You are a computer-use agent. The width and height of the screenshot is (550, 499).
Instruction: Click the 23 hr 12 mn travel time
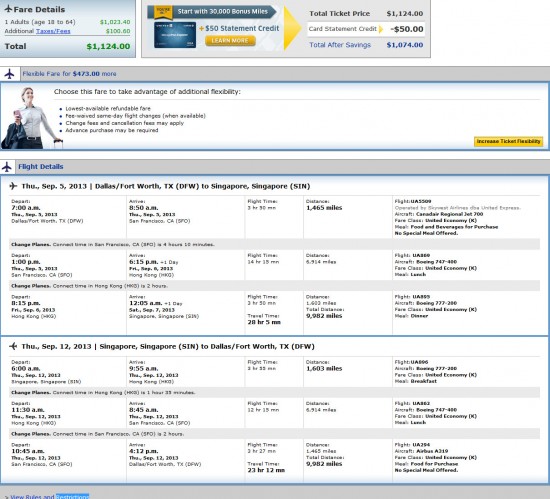pos(266,470)
